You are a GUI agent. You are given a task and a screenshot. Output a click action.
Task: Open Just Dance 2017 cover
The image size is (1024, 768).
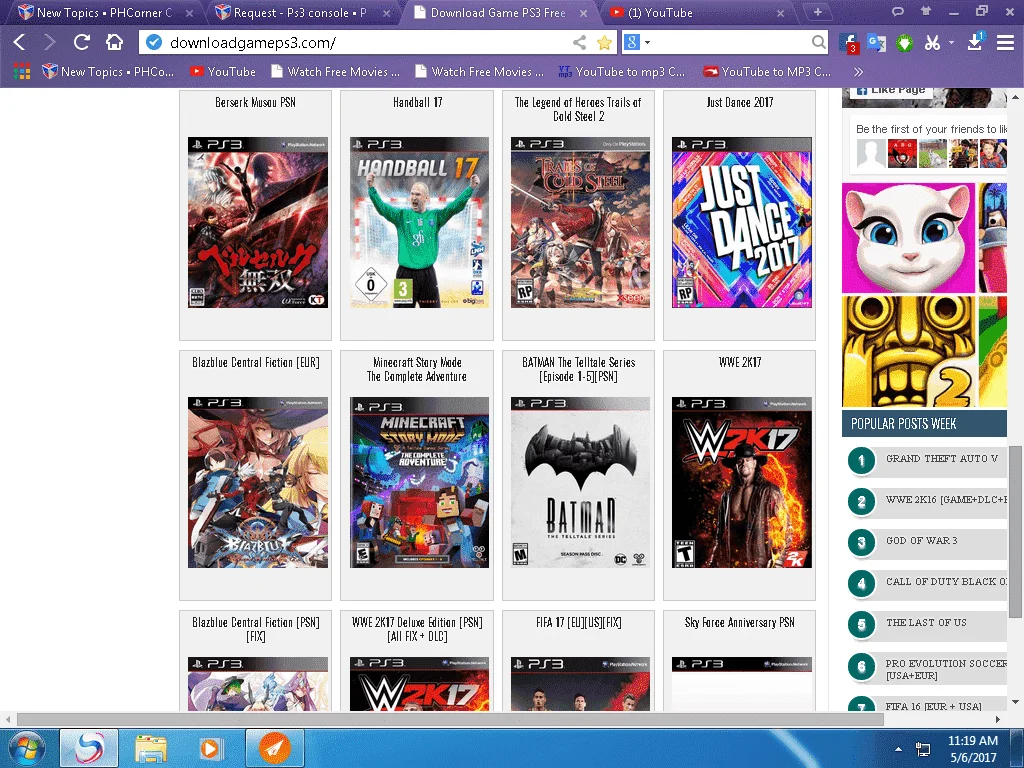point(742,222)
